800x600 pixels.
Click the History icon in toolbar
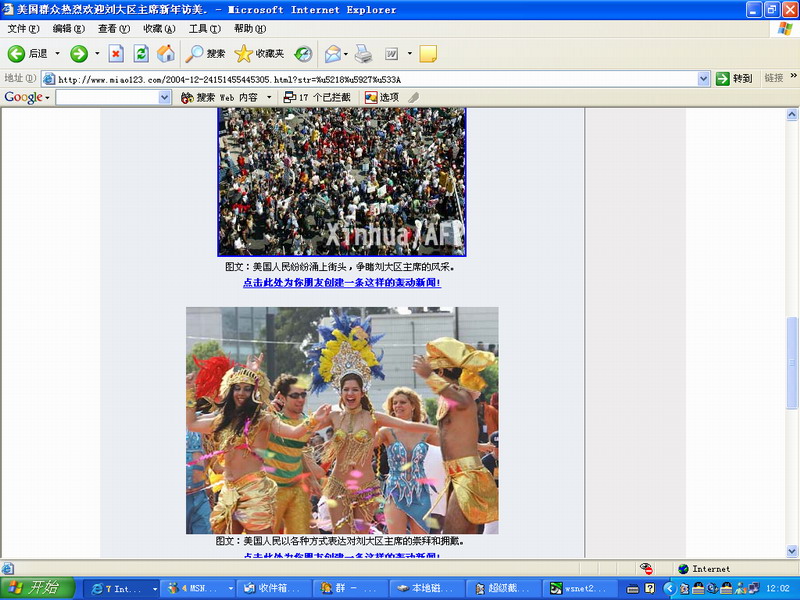pos(302,54)
